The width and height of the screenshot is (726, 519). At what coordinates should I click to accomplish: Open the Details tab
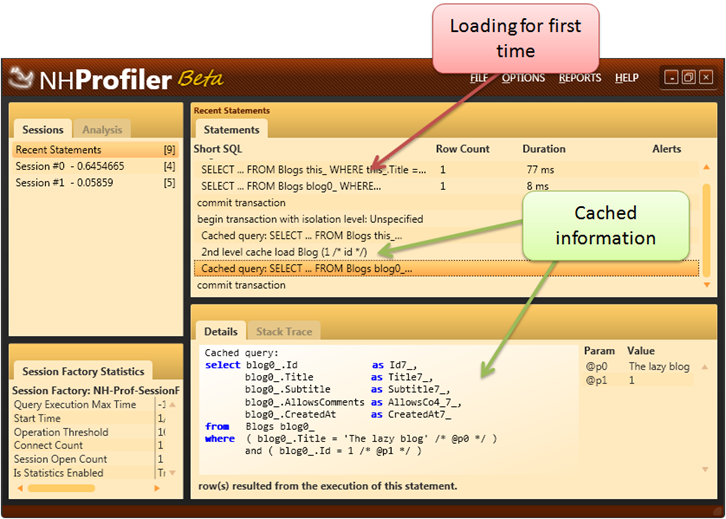click(x=221, y=331)
